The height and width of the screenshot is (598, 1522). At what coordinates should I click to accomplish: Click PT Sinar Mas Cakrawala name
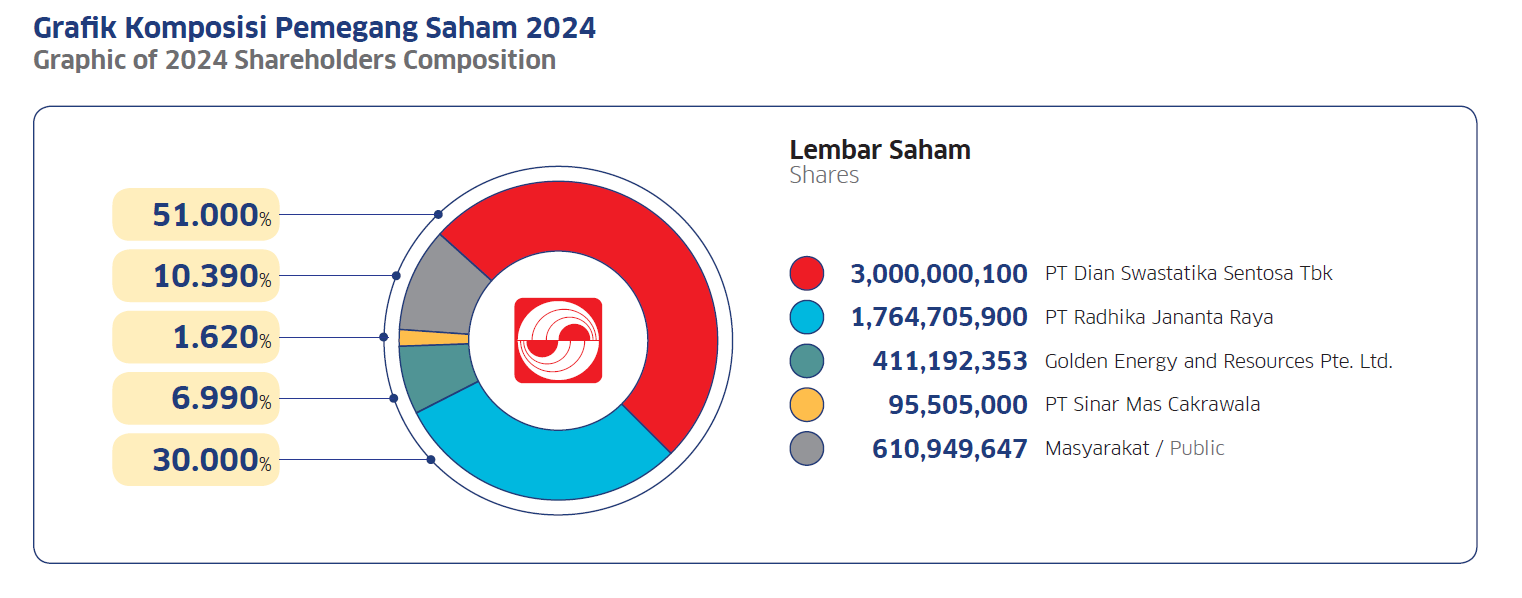(x=1153, y=405)
